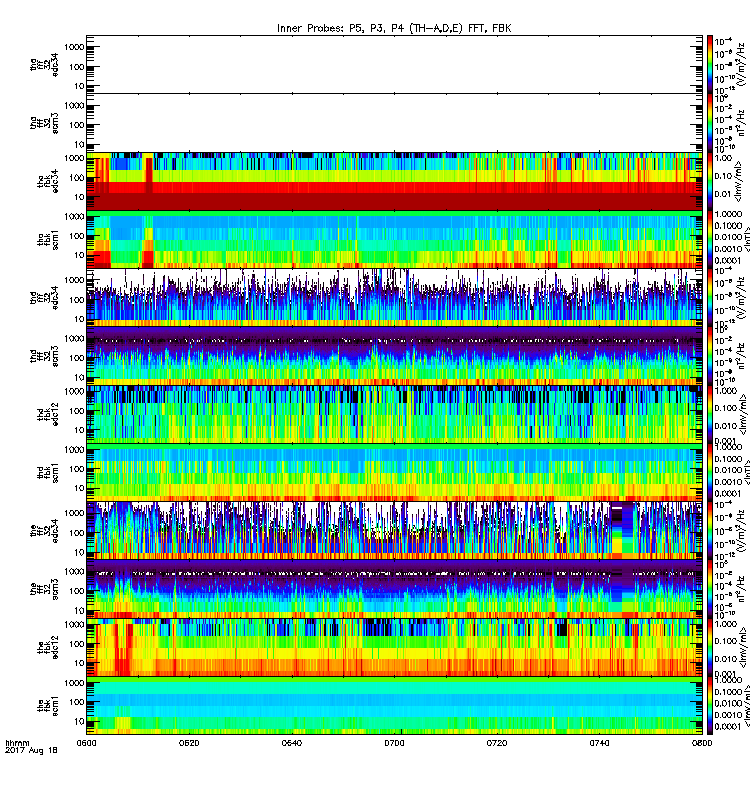Click the 'thd fbk edc12' y-axis title

48,414
